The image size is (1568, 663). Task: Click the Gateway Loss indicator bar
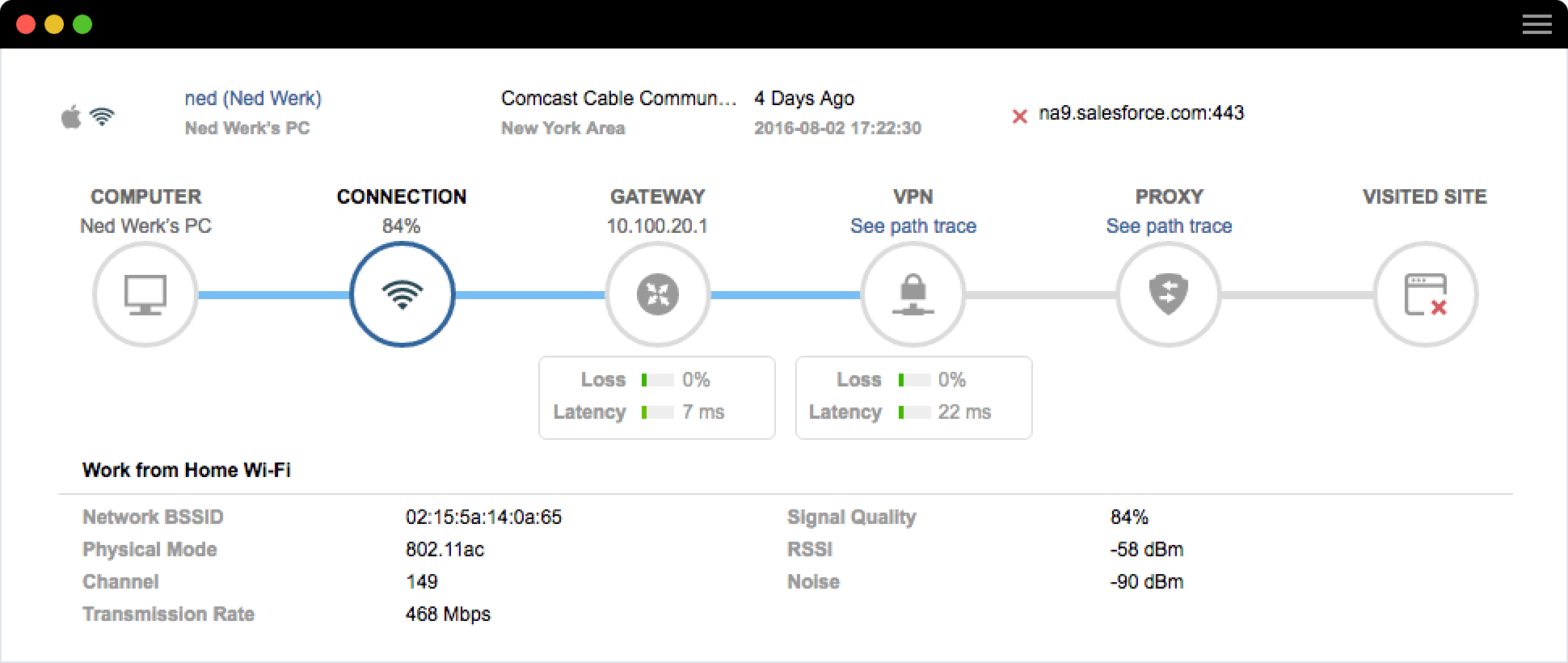(657, 380)
